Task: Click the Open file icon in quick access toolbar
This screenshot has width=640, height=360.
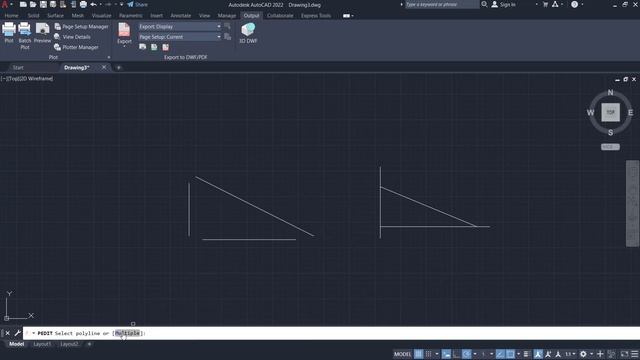Action: [33, 4]
